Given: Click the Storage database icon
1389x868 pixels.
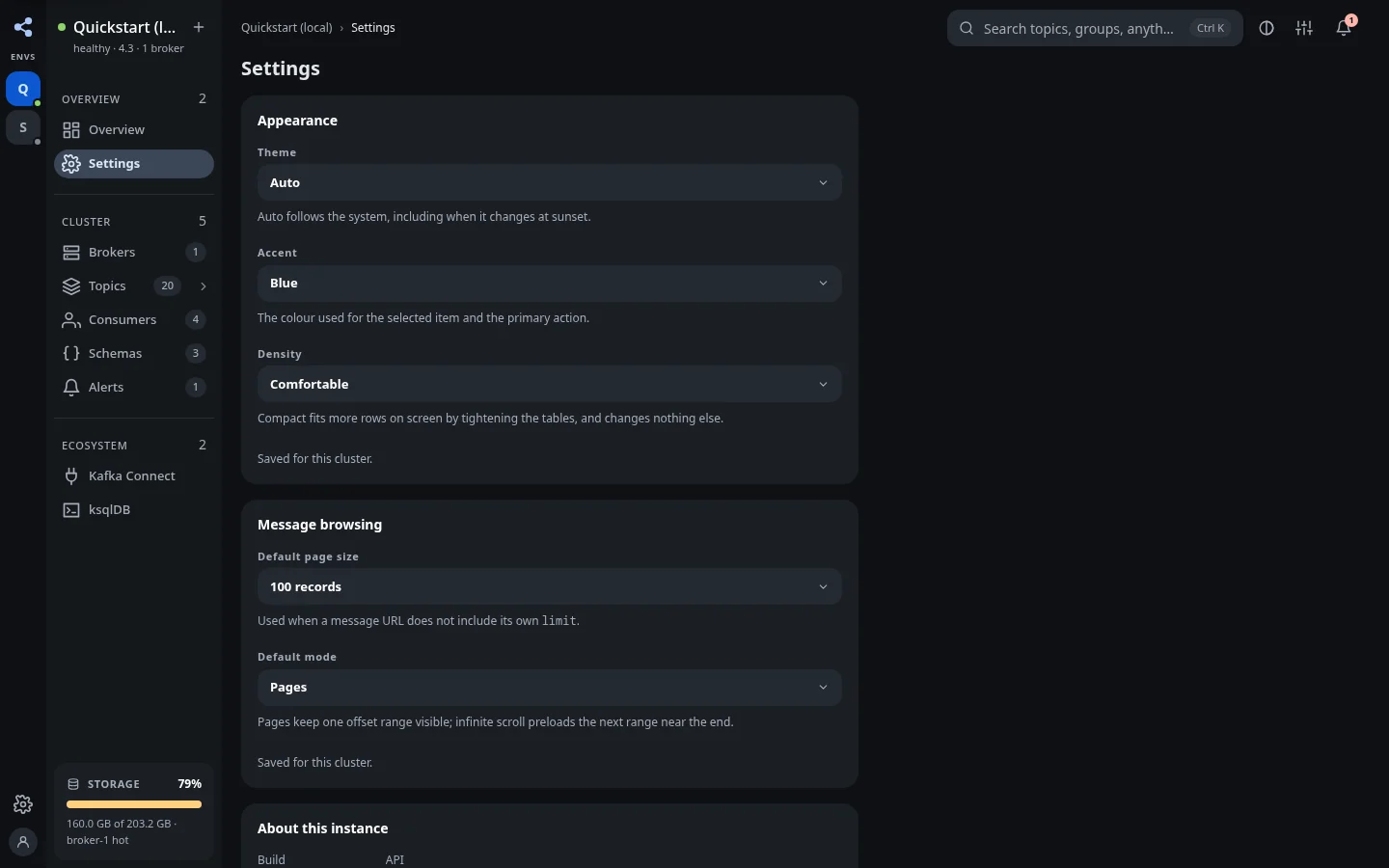Looking at the screenshot, I should (x=73, y=784).
